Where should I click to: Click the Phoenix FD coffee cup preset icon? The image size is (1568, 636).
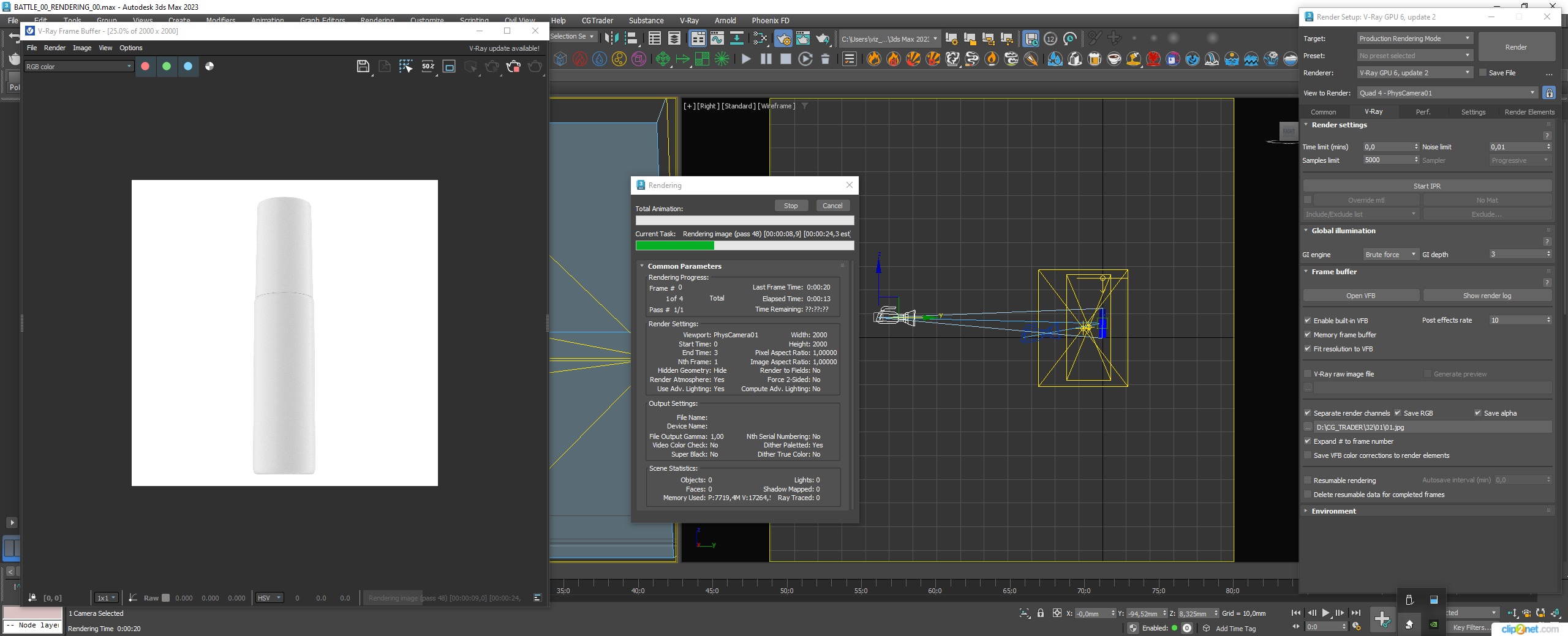click(x=1114, y=59)
